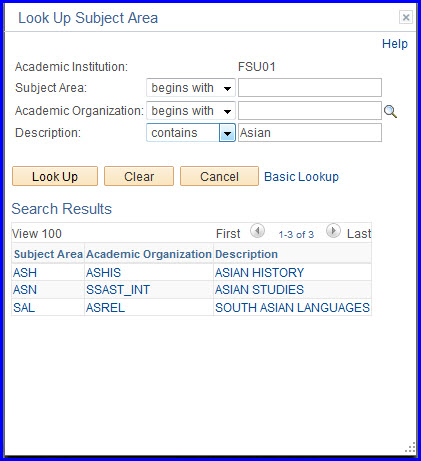
Task: Select subject area ASN
Action: [x=25, y=290]
